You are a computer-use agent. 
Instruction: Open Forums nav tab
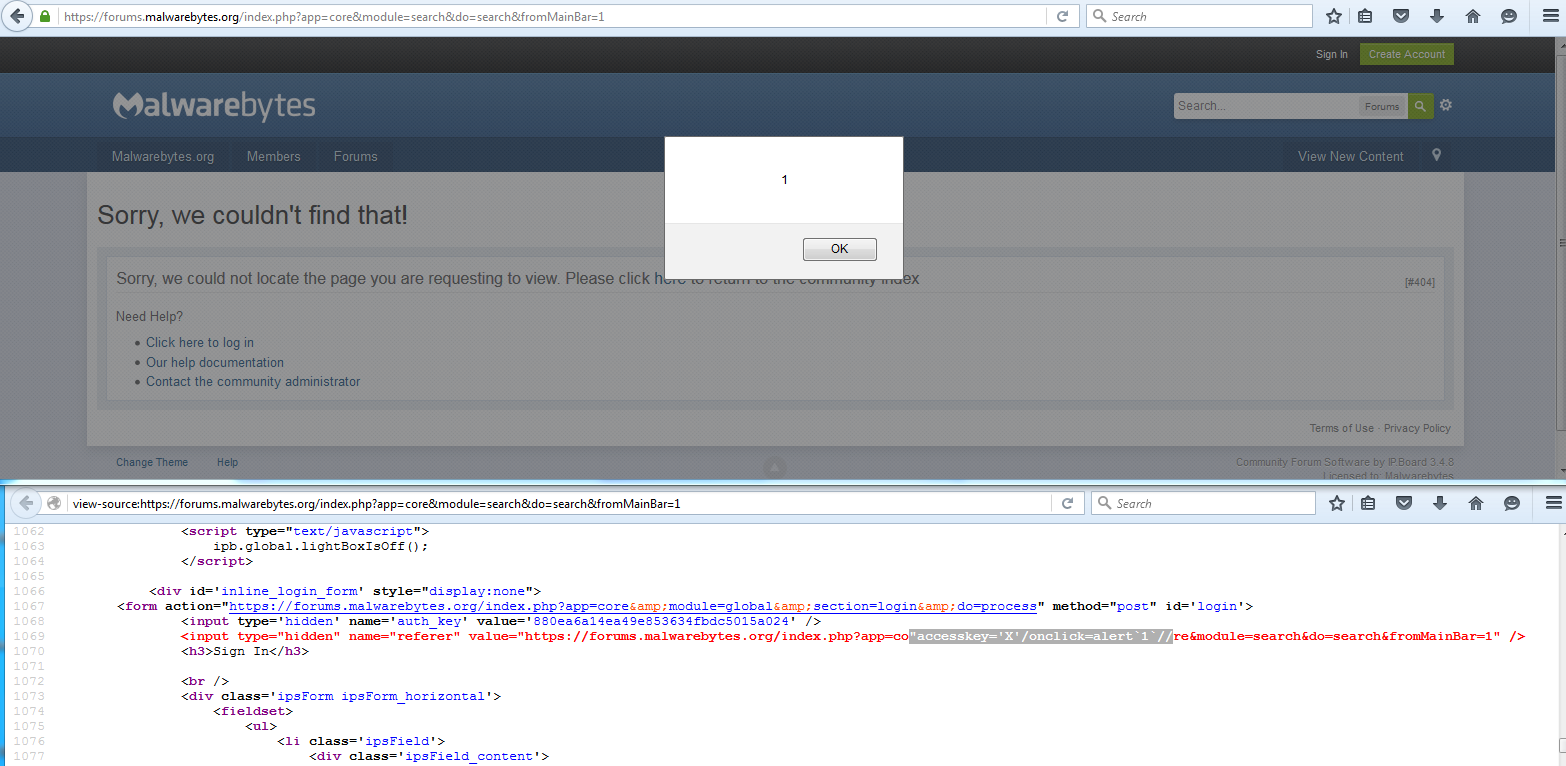coord(355,156)
